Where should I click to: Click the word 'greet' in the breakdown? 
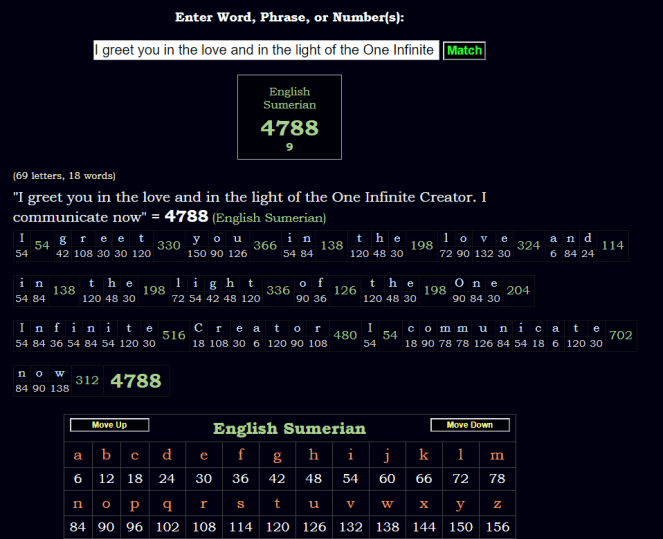[x=89, y=246]
